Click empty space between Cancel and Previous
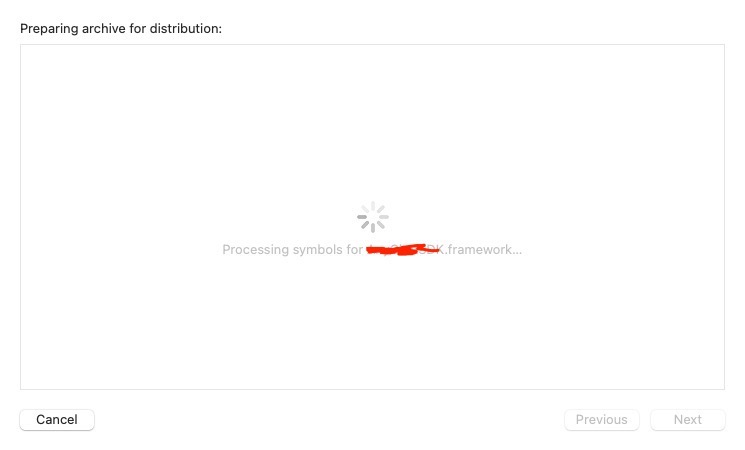745x450 pixels. (328, 420)
